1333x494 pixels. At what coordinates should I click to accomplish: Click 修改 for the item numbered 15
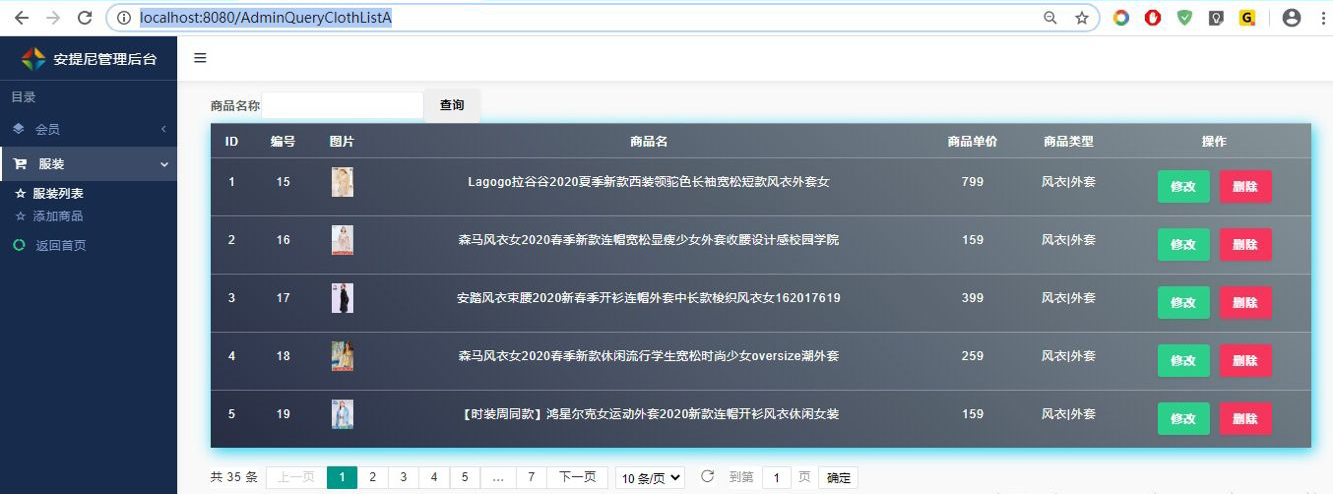pyautogui.click(x=1183, y=187)
